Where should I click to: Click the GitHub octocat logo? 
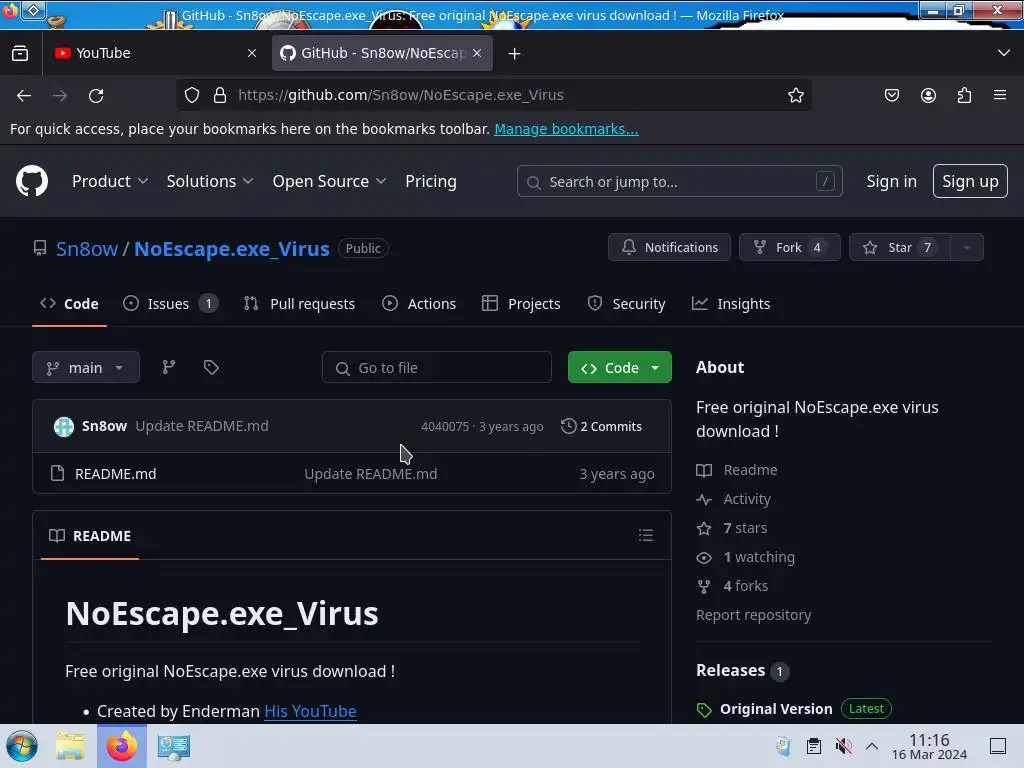click(x=31, y=181)
